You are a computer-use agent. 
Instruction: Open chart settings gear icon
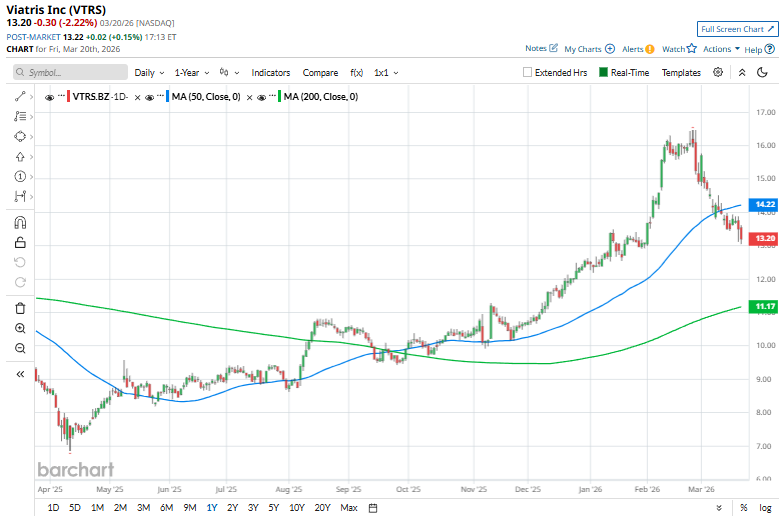pos(718,72)
